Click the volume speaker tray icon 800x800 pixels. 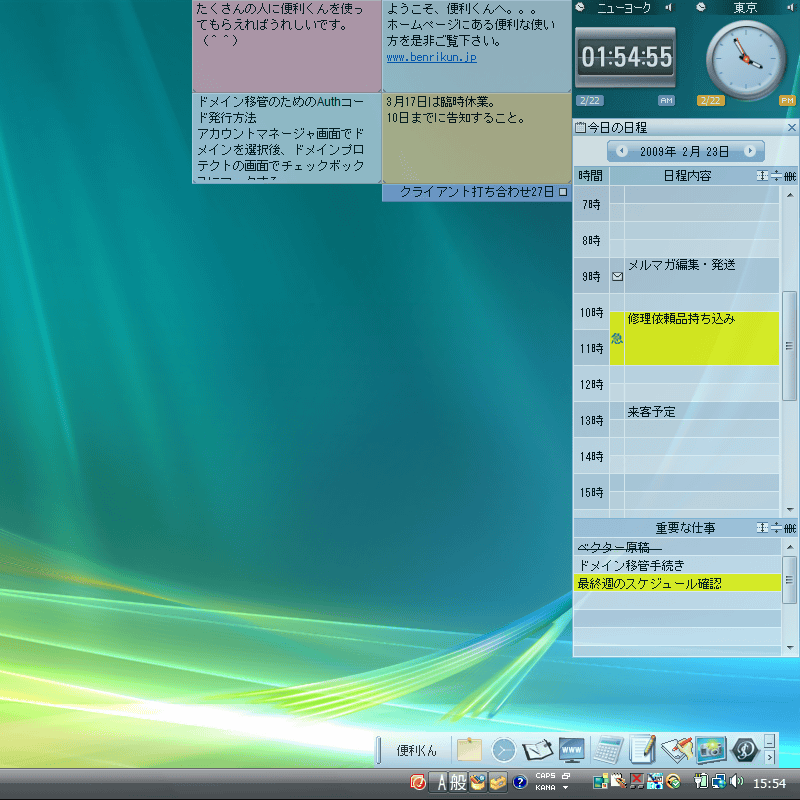tap(736, 781)
